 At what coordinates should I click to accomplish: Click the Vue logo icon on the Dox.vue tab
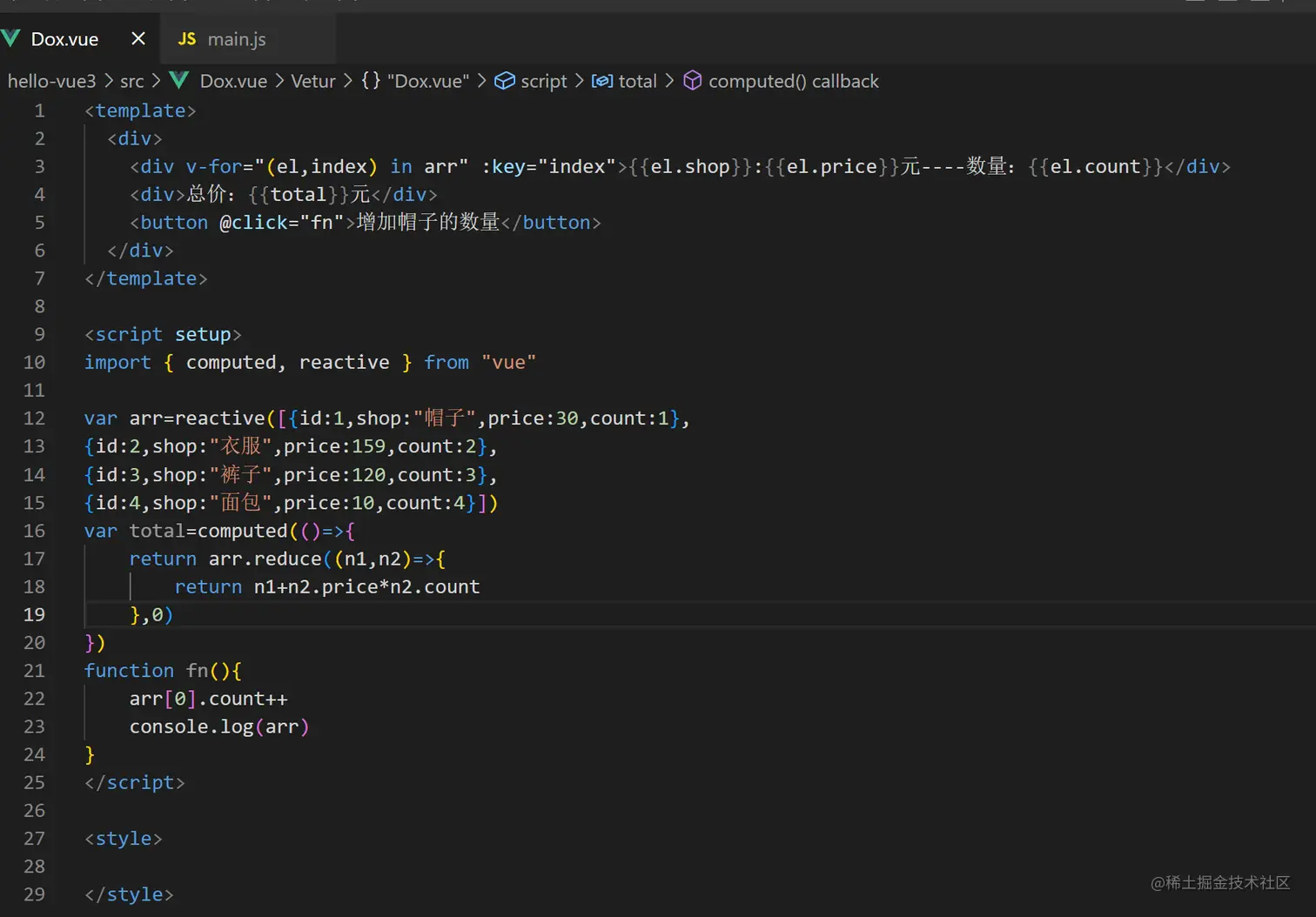pos(11,38)
